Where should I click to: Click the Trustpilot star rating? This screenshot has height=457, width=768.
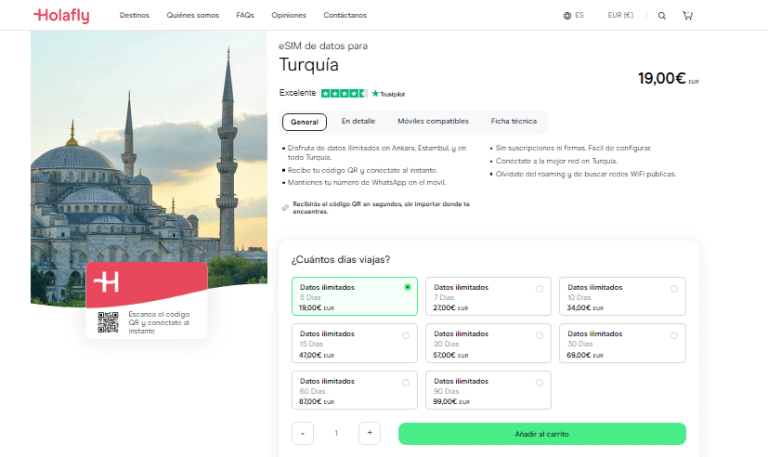pyautogui.click(x=344, y=93)
